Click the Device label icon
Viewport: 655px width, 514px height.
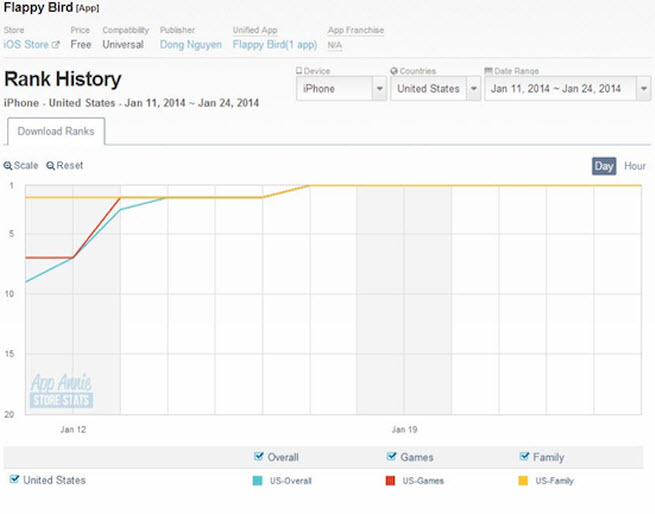click(x=299, y=71)
